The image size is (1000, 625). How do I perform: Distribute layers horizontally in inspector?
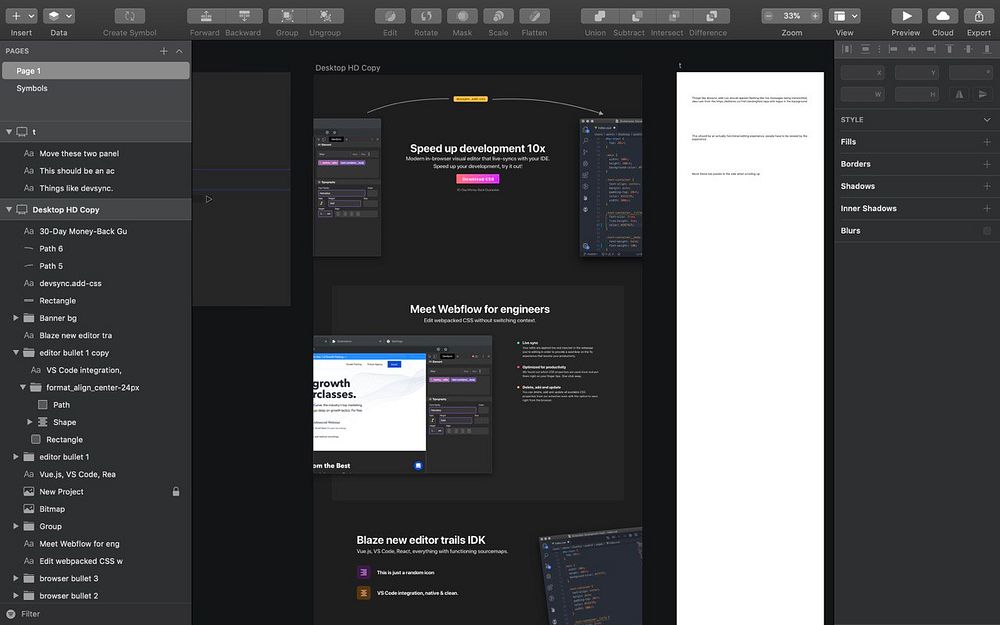coord(847,49)
